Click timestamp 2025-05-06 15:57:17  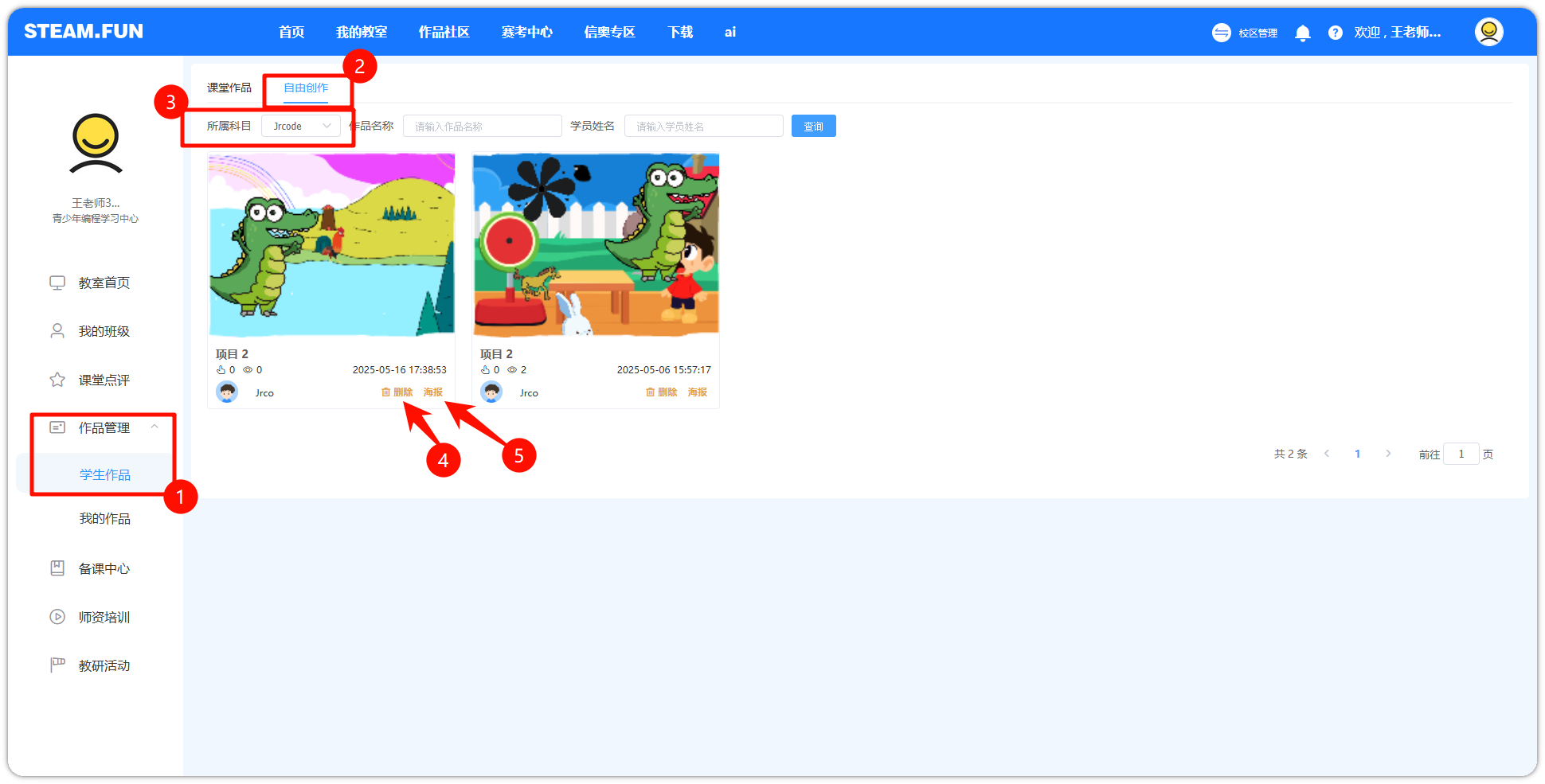click(664, 370)
